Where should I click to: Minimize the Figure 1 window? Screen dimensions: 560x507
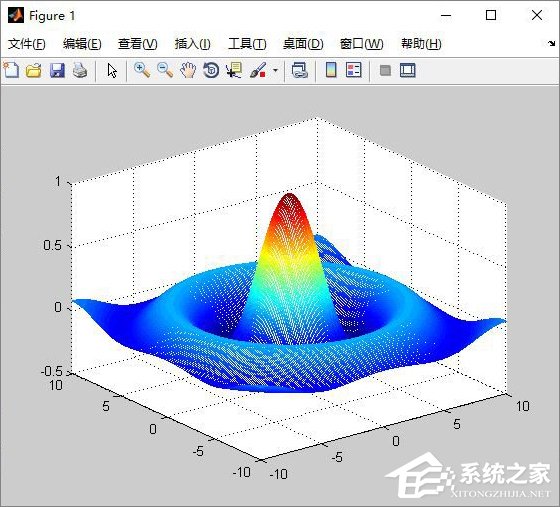pos(446,15)
